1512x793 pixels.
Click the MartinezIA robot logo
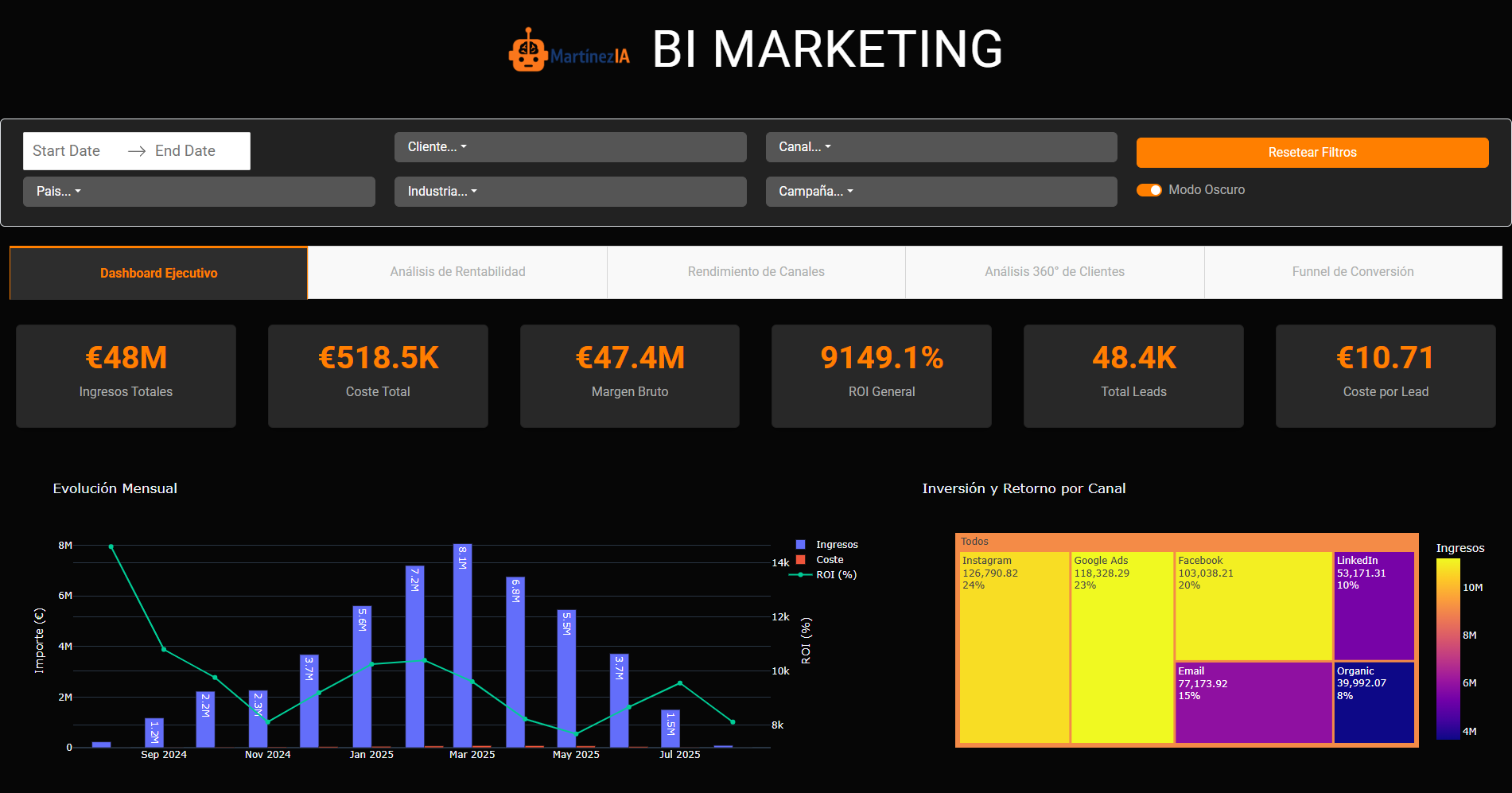(x=528, y=51)
